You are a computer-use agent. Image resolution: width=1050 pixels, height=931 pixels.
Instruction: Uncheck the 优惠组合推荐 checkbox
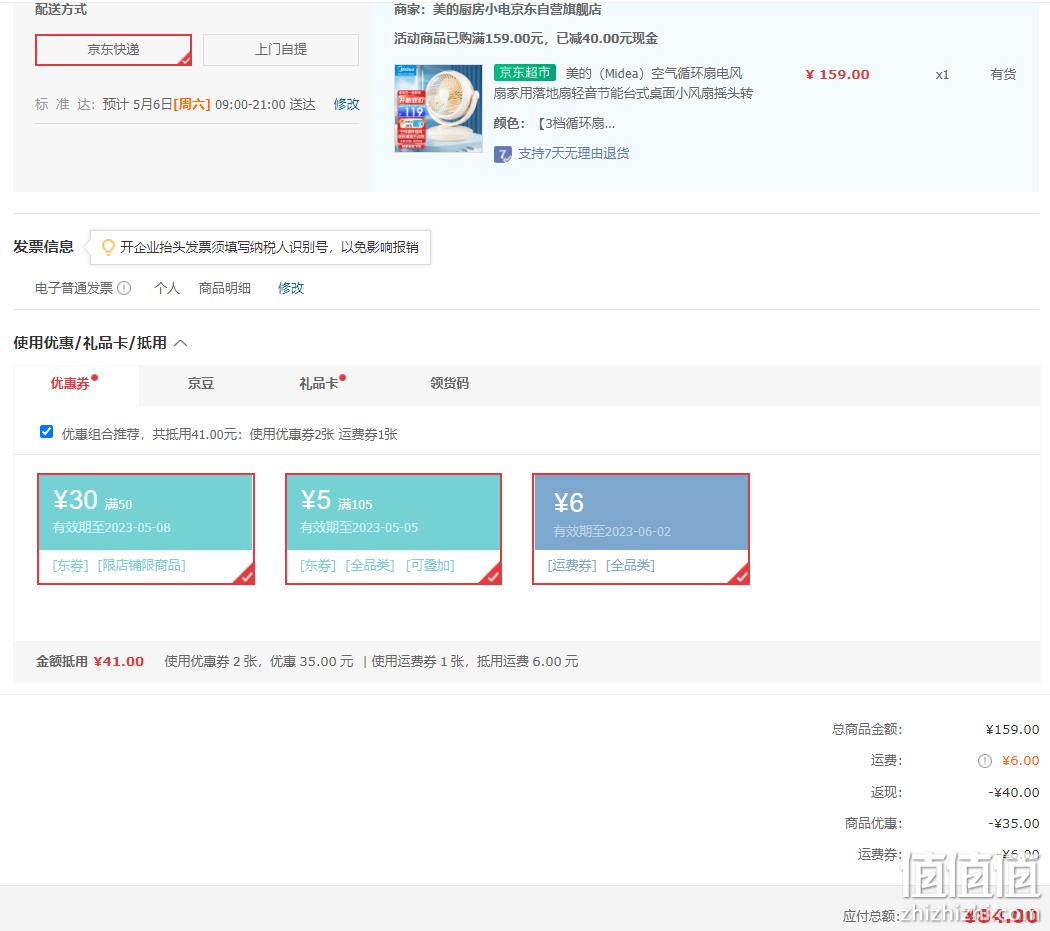click(46, 431)
